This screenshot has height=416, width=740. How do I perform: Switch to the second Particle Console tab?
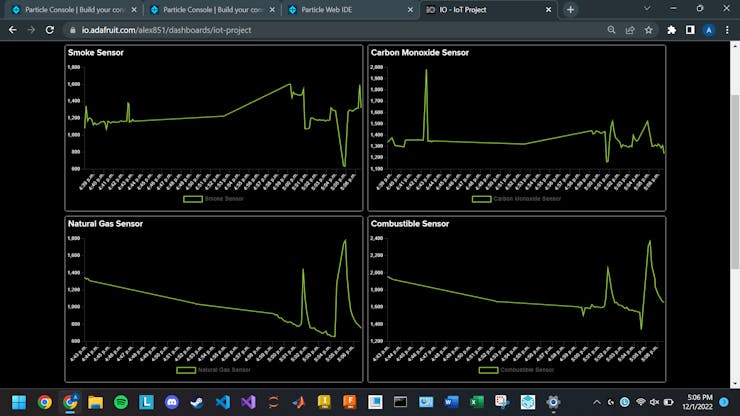[212, 9]
